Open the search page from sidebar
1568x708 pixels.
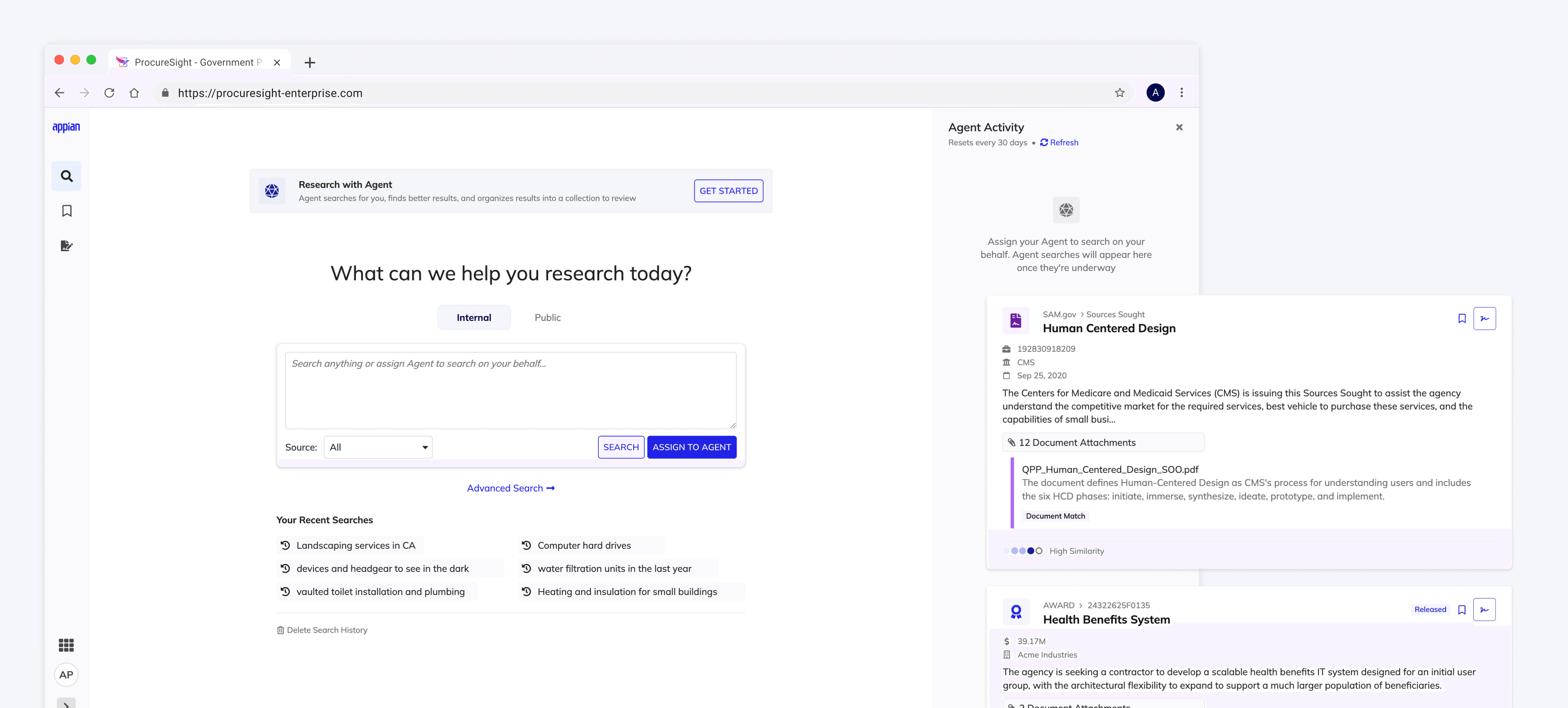[x=66, y=176]
